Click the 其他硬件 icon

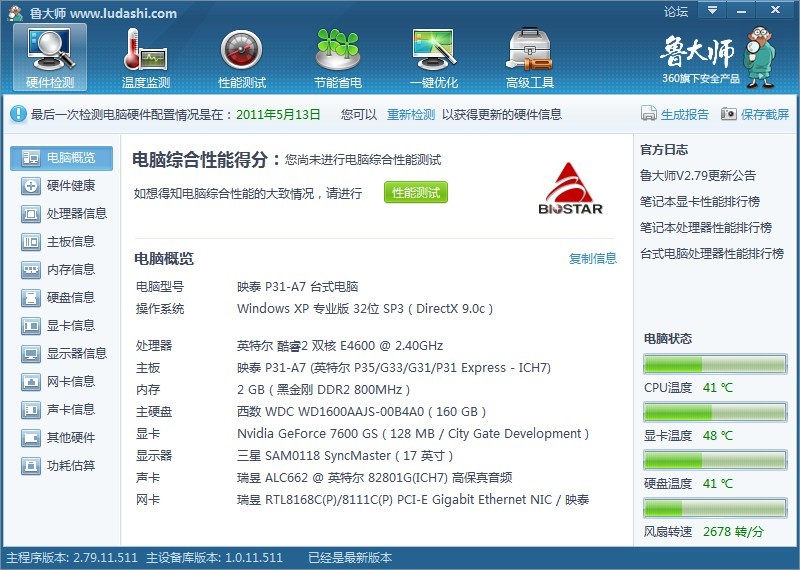(x=31, y=438)
